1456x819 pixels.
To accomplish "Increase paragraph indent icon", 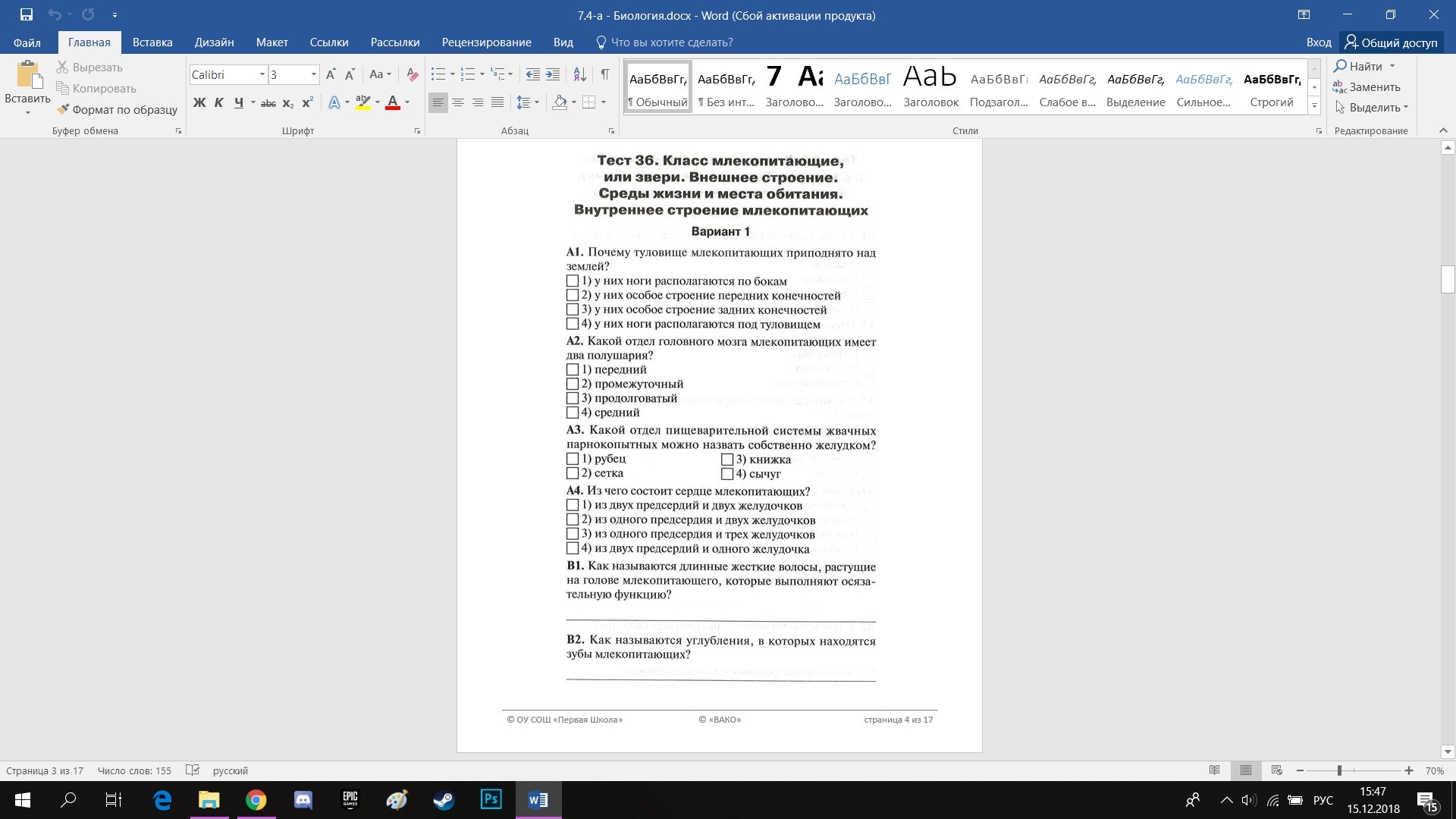I will 553,74.
